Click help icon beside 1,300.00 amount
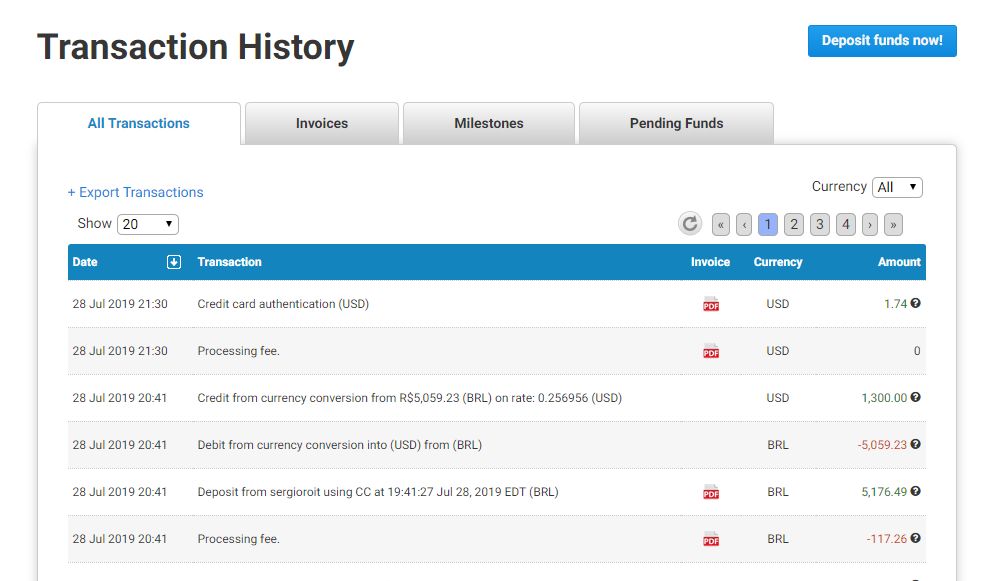Viewport: 985px width, 581px height. click(x=916, y=397)
